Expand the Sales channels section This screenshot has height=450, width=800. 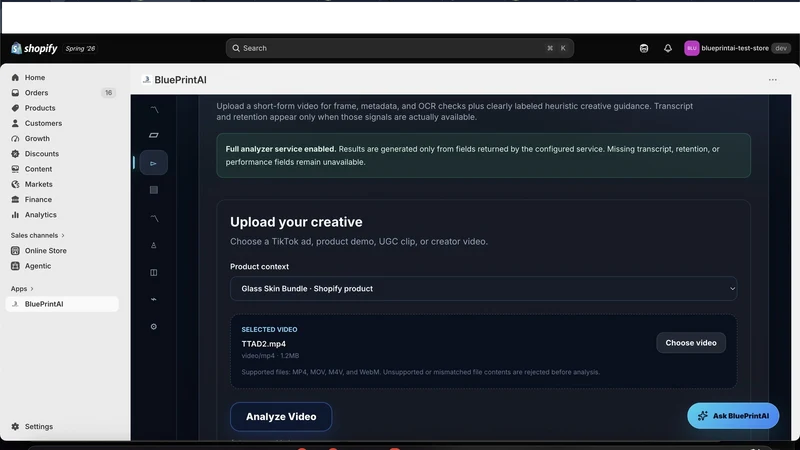pos(38,235)
